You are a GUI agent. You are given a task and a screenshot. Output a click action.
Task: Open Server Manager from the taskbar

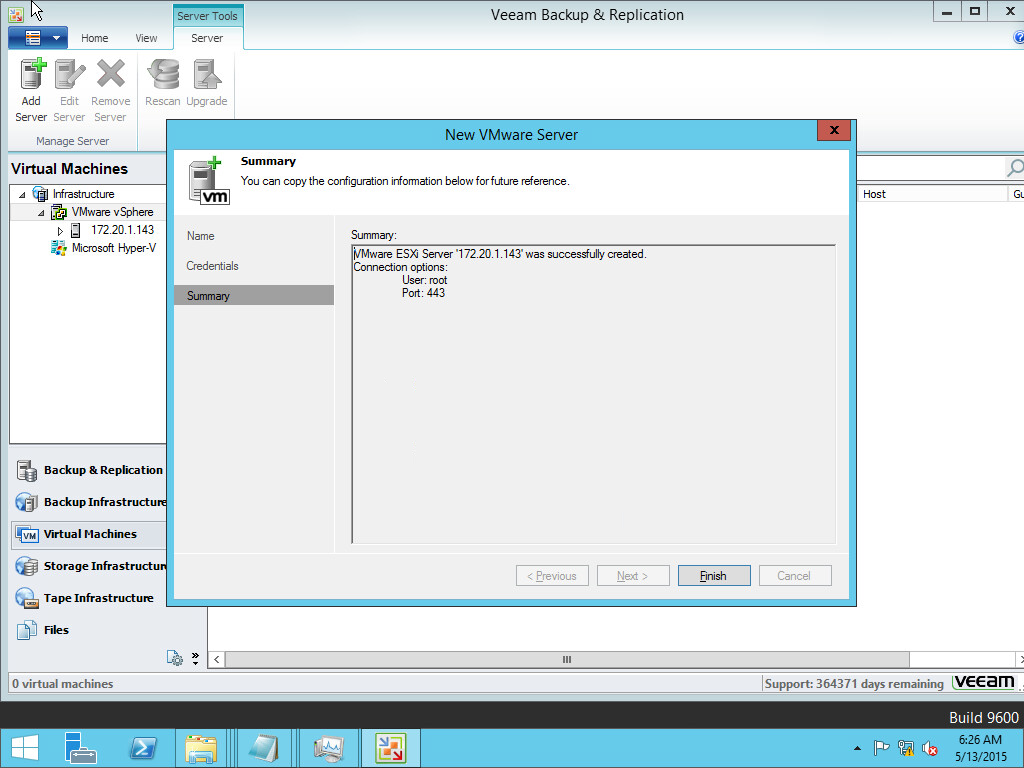pos(80,748)
